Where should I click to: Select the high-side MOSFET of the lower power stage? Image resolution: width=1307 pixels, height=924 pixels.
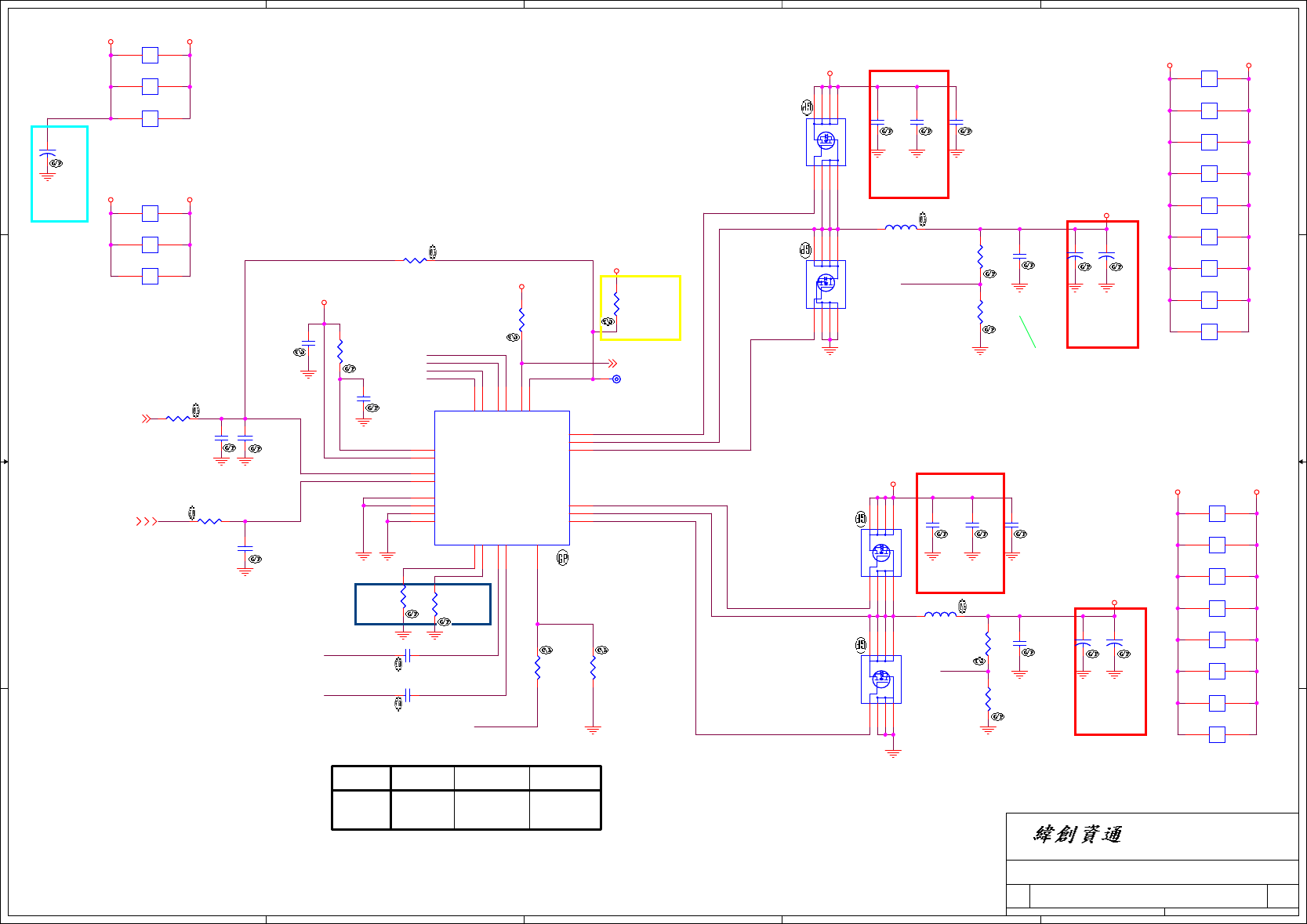881,553
